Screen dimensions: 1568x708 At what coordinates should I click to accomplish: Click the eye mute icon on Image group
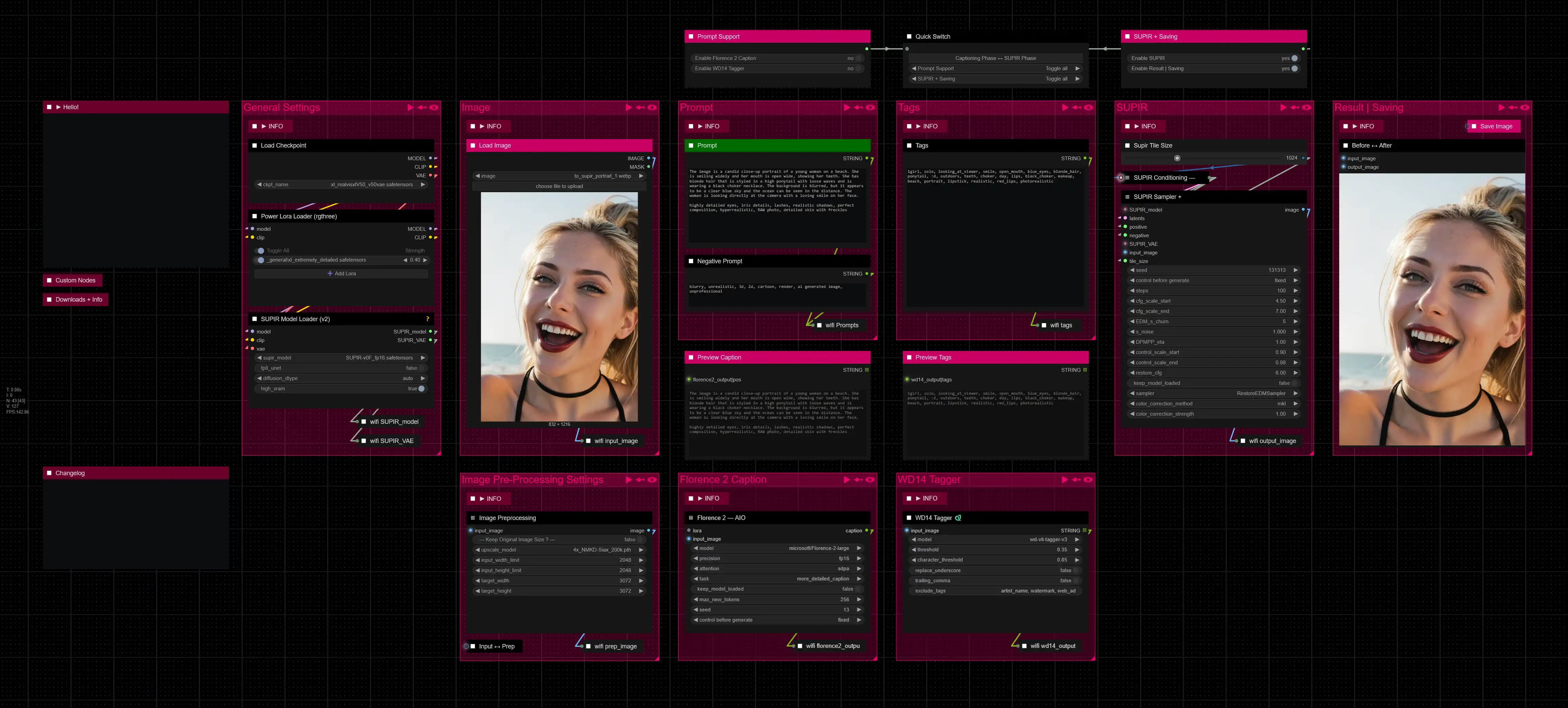click(x=652, y=108)
